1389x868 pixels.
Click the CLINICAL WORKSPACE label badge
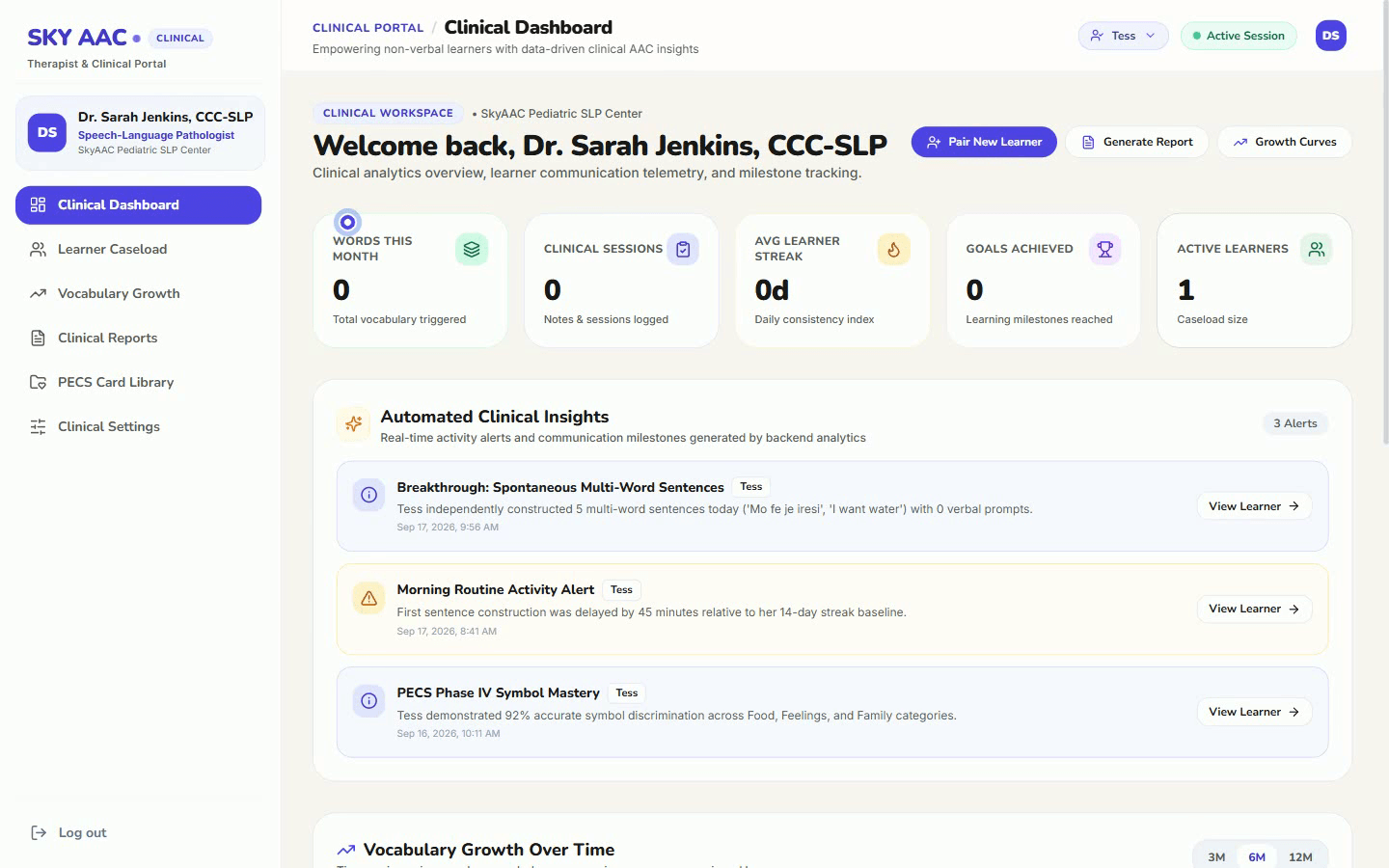point(388,113)
